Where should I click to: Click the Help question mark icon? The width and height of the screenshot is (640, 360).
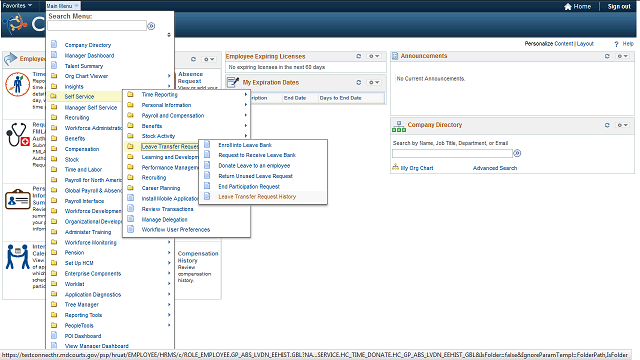[x=616, y=44]
